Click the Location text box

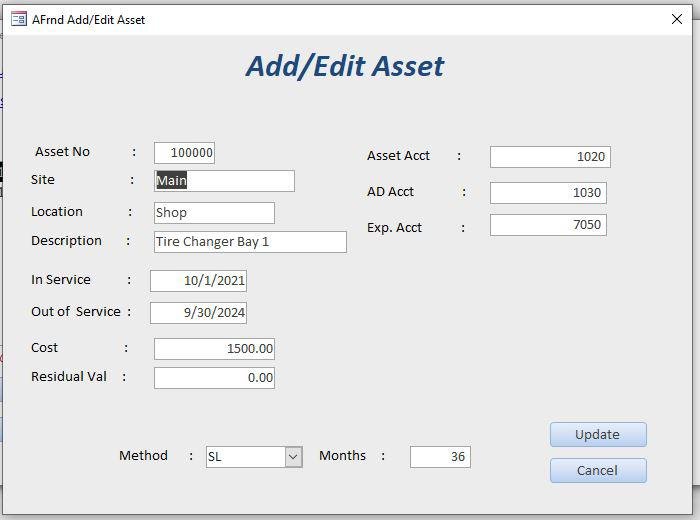tap(214, 213)
